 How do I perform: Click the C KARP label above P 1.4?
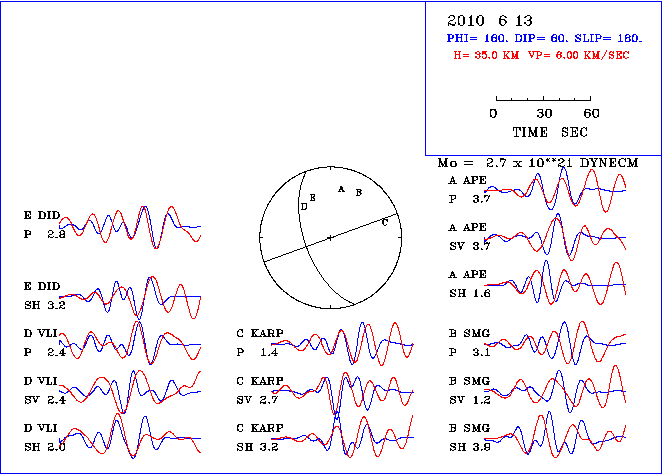260,333
